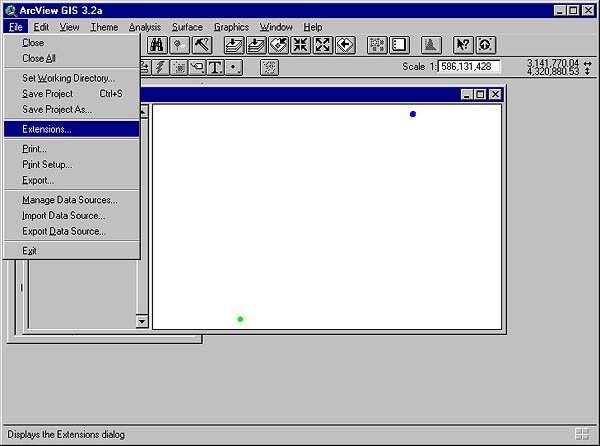Choose Manage Data Sources...
Viewport: 600px width, 446px height.
[x=72, y=200]
